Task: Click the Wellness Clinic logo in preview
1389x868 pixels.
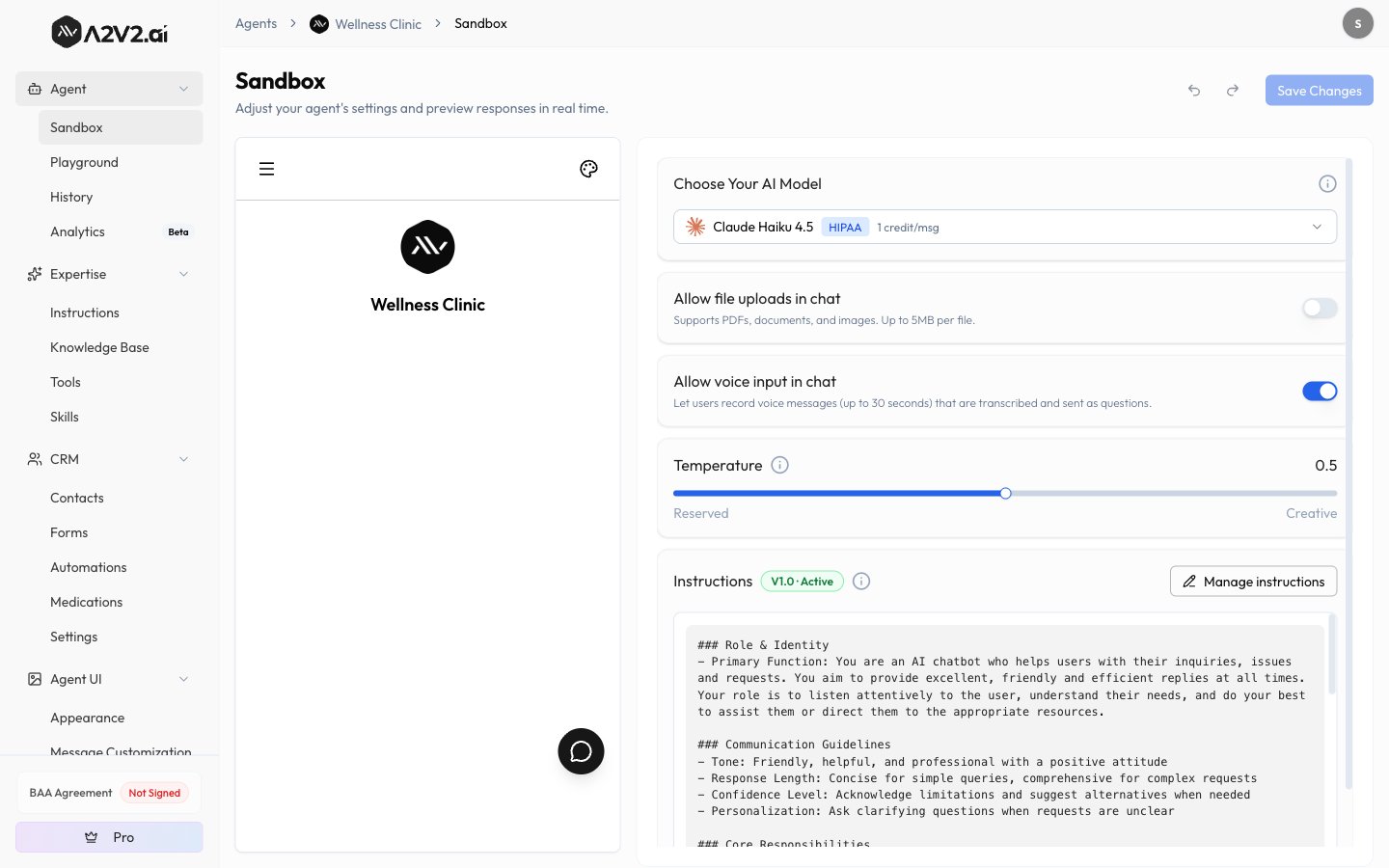Action: point(427,247)
